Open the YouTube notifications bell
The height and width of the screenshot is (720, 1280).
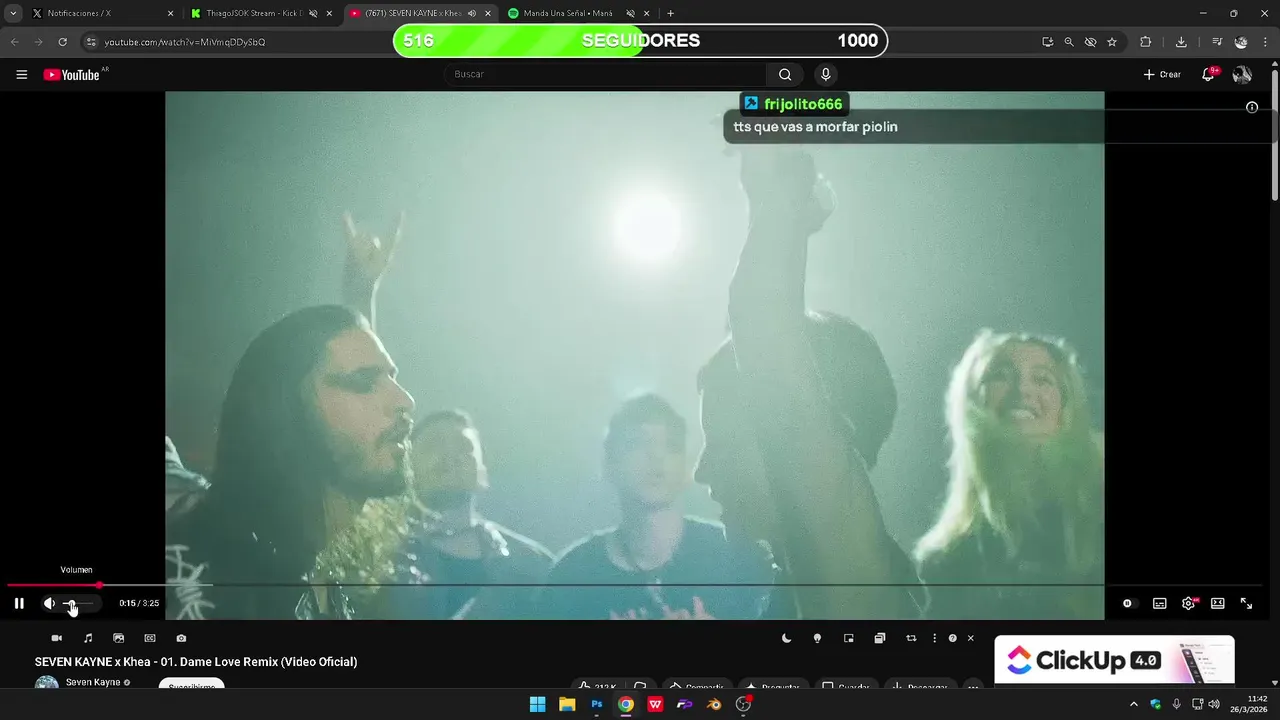1208,74
